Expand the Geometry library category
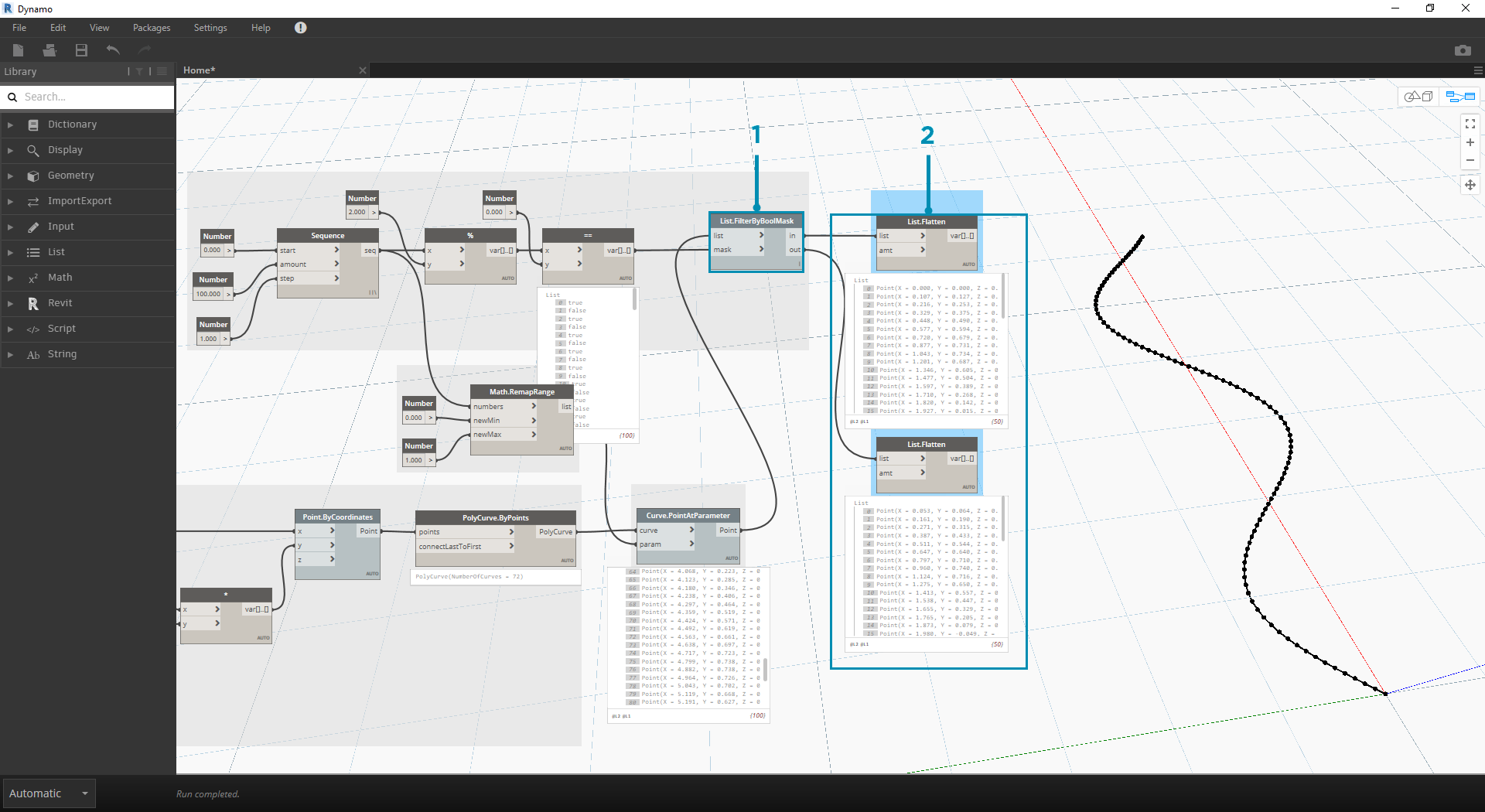 tap(70, 176)
